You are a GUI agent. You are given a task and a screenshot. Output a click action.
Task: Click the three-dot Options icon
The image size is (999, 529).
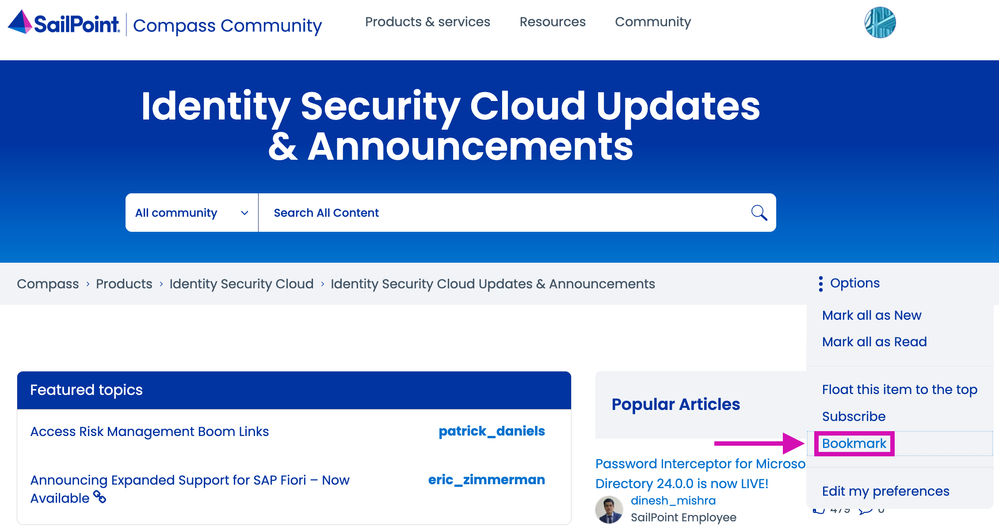(x=820, y=284)
